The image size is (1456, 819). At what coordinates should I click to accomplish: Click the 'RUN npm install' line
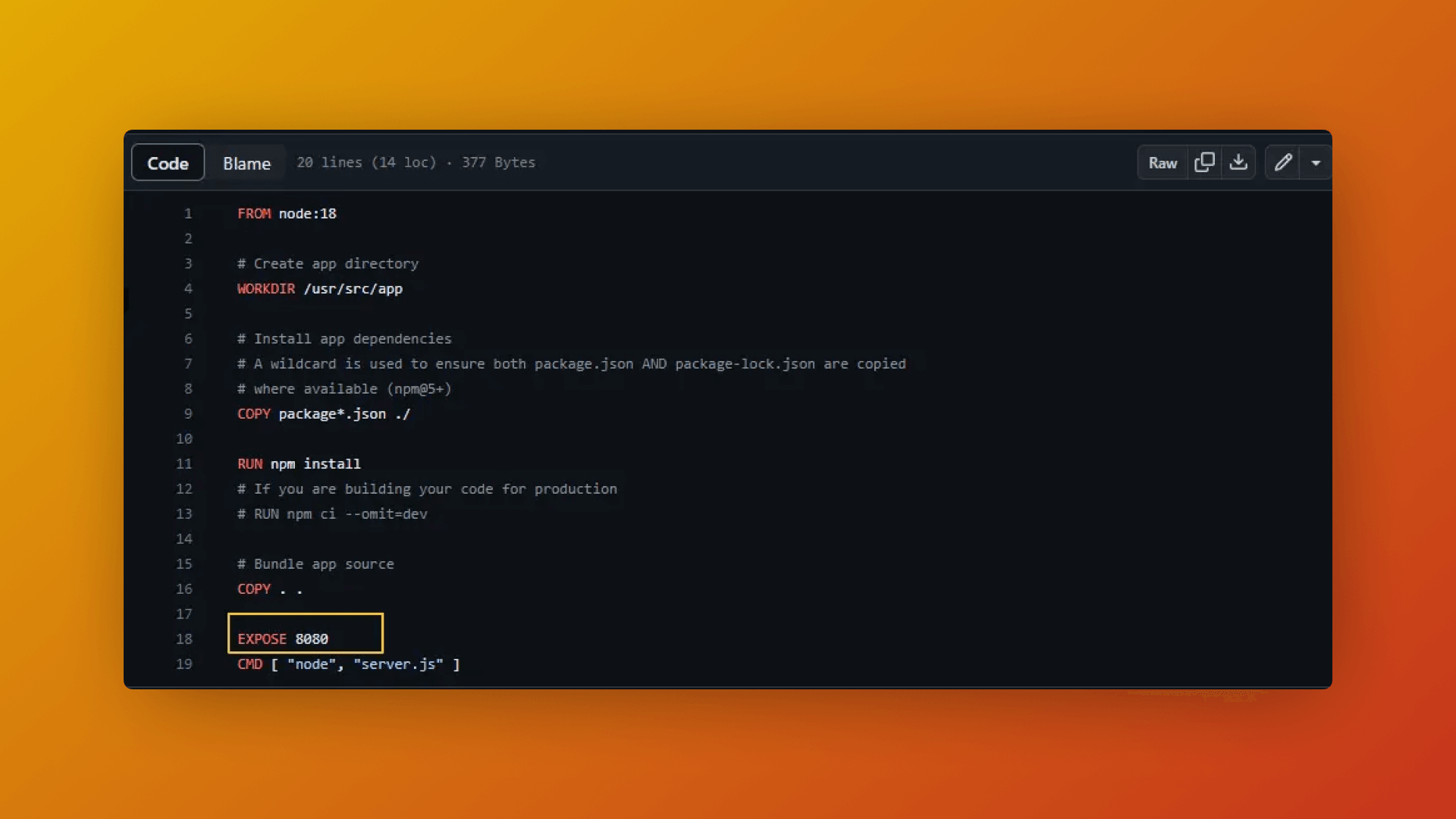click(x=299, y=464)
